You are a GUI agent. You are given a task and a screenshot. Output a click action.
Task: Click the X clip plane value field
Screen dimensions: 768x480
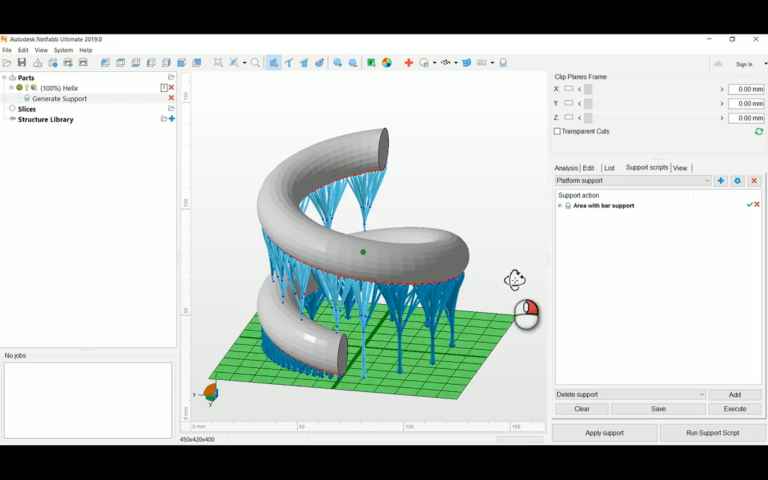coord(746,89)
